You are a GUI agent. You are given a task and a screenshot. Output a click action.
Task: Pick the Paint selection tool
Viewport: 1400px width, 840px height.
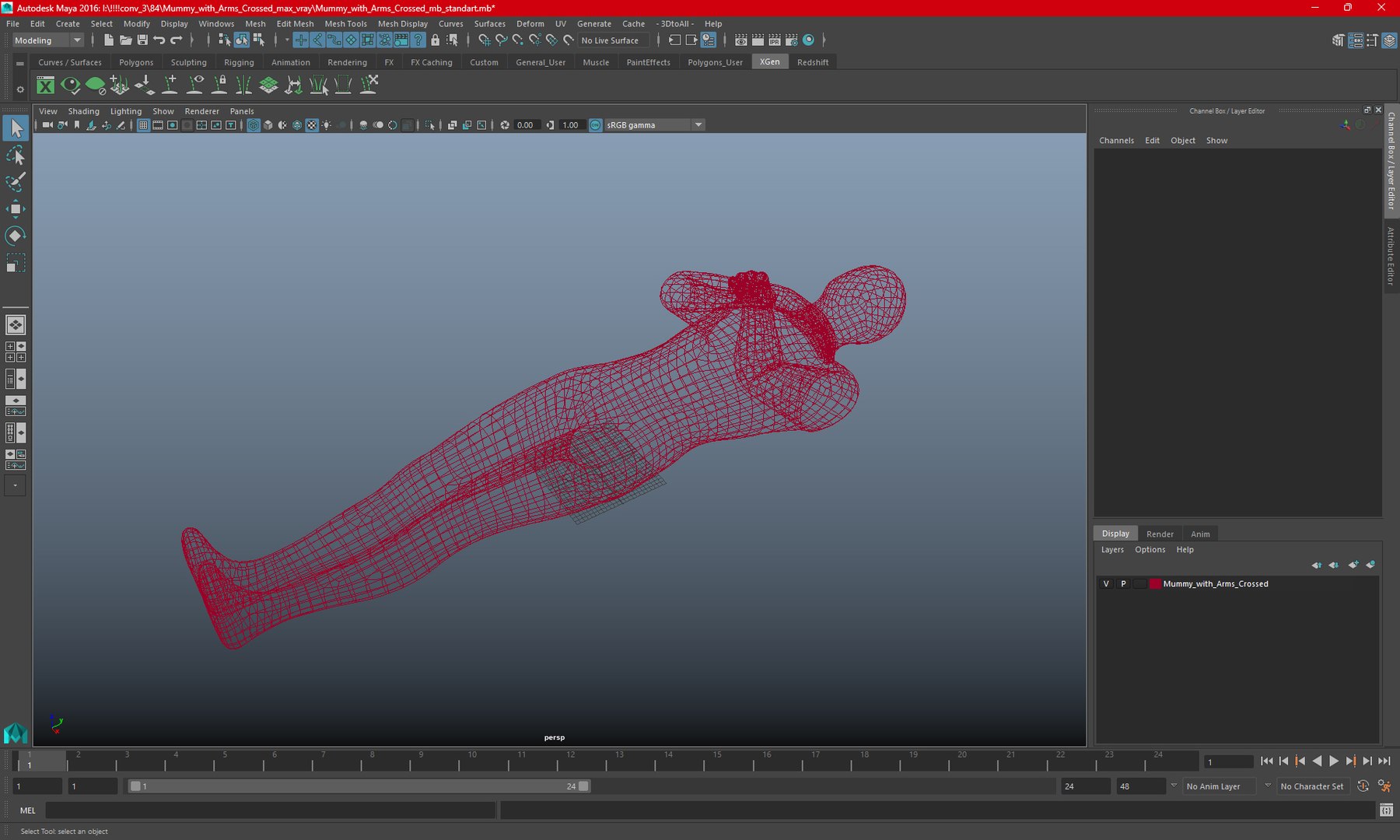click(x=16, y=182)
